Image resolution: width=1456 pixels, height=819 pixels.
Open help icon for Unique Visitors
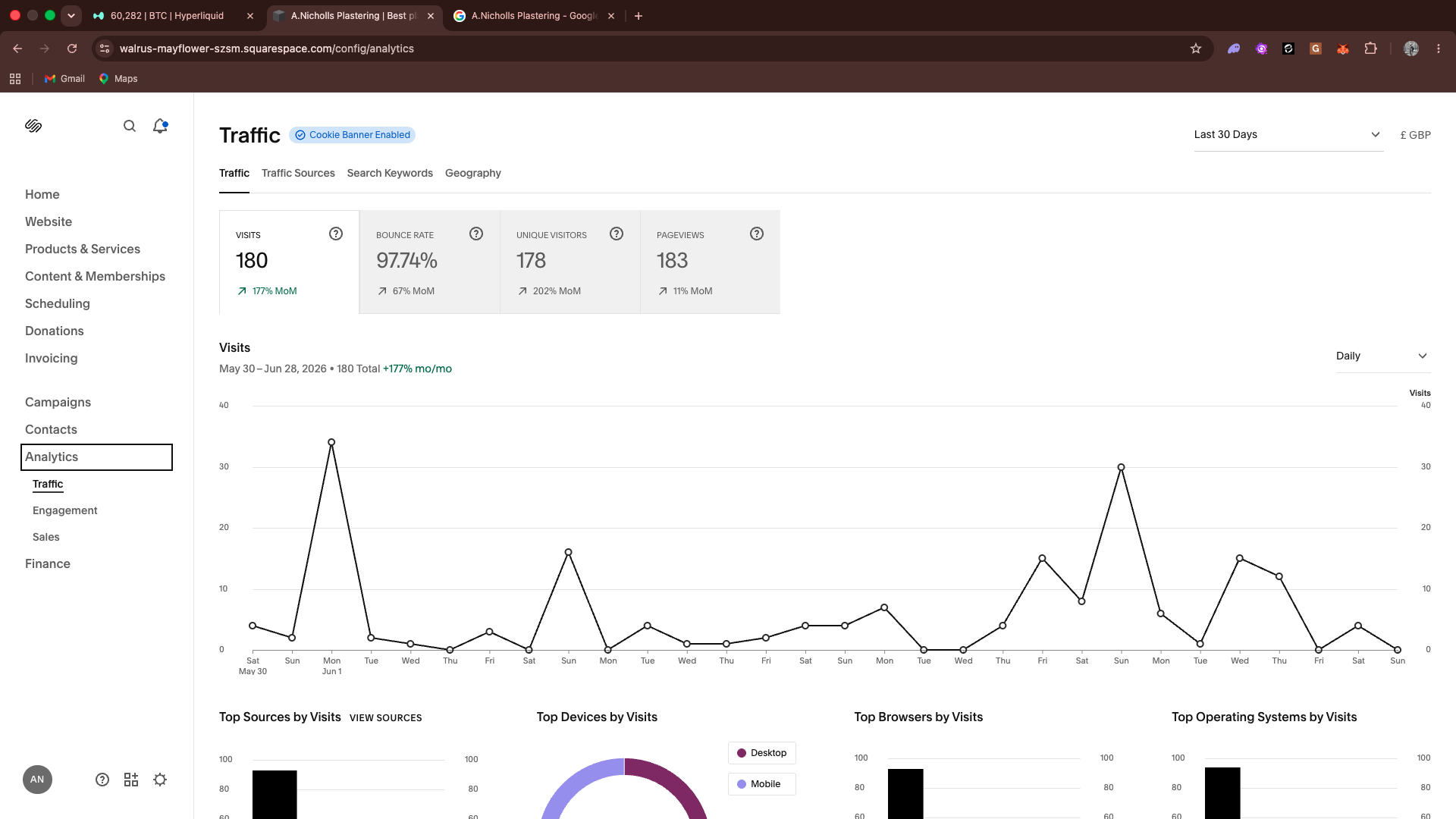tap(617, 234)
